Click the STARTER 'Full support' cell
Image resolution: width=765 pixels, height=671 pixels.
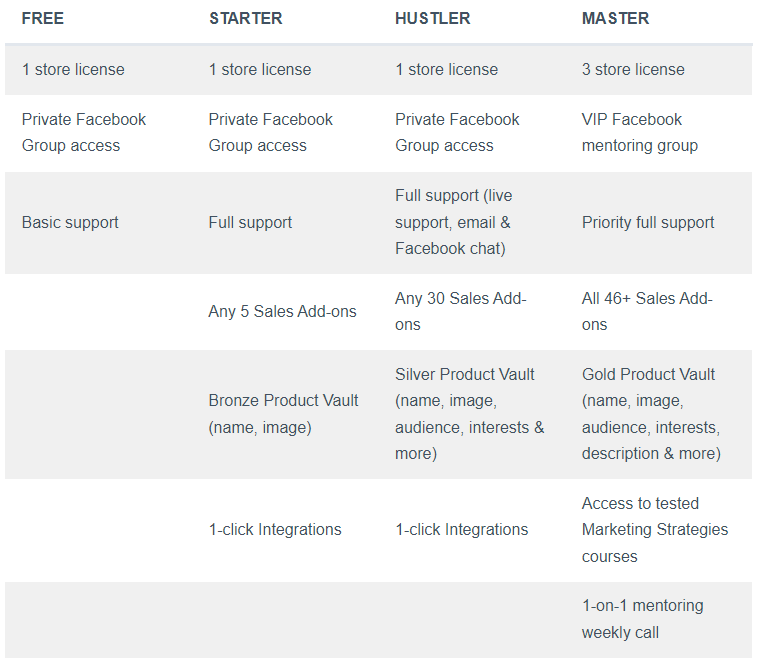(x=250, y=223)
